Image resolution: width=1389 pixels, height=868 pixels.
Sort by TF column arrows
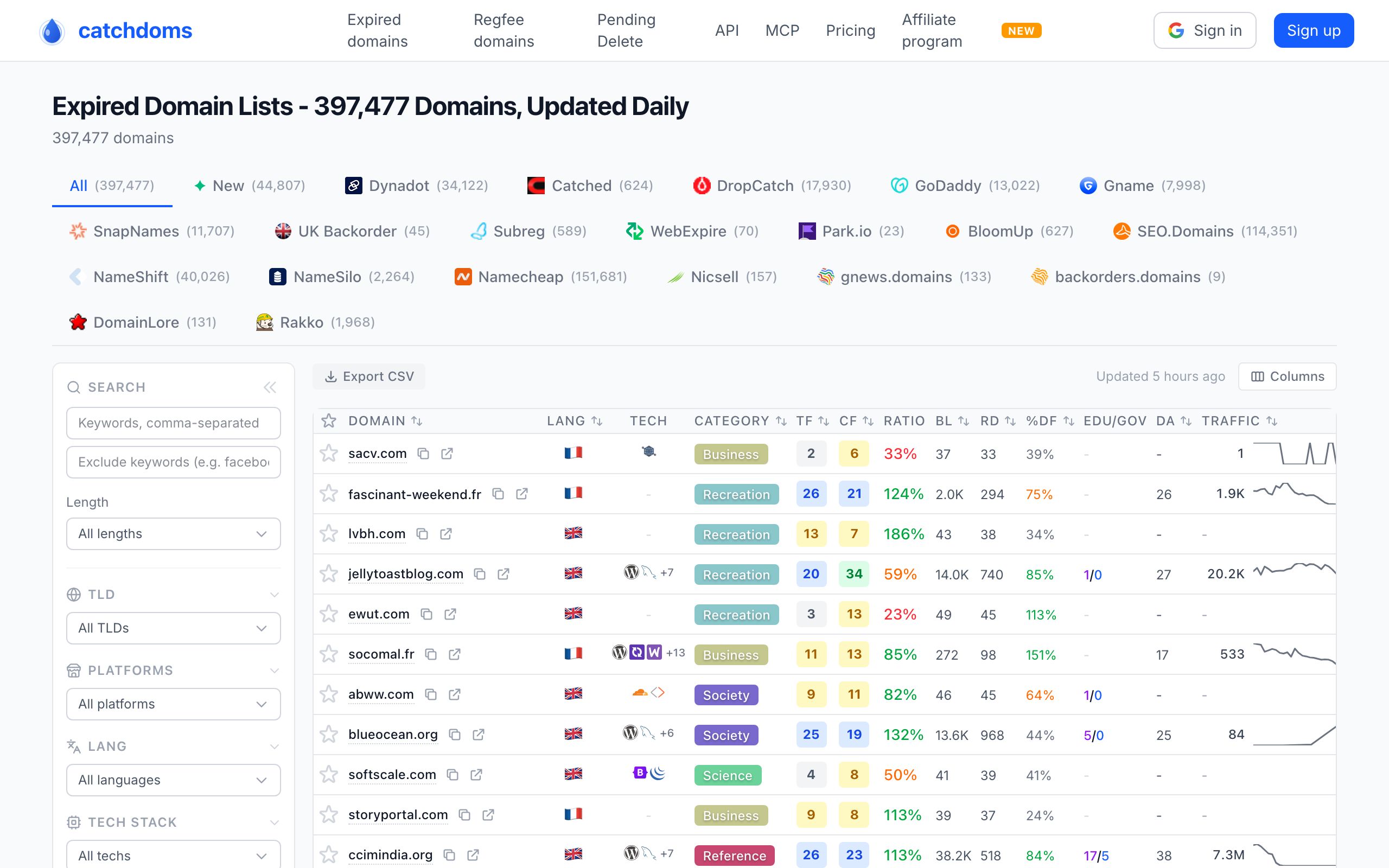[824, 422]
